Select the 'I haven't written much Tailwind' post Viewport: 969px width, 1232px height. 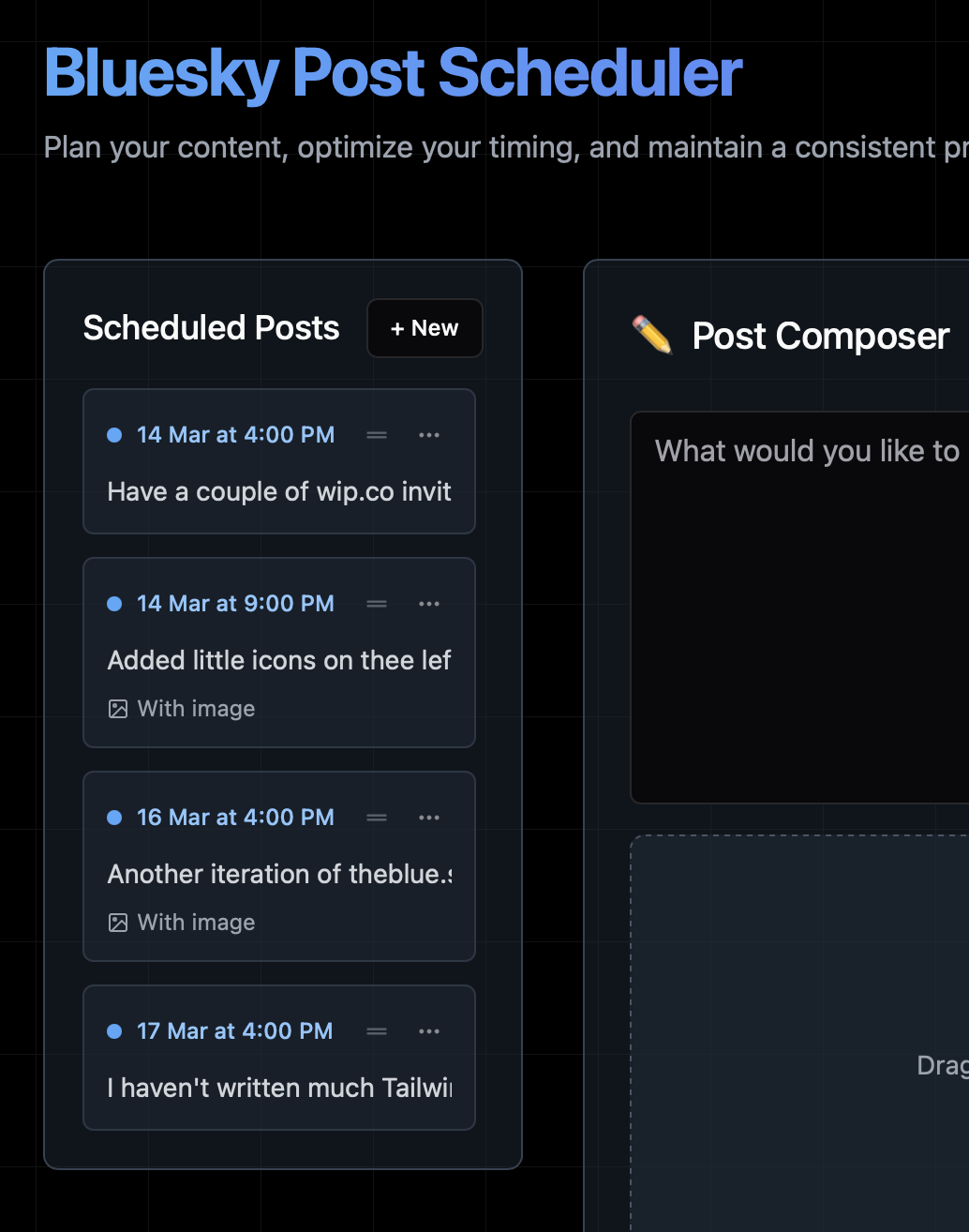[279, 1058]
